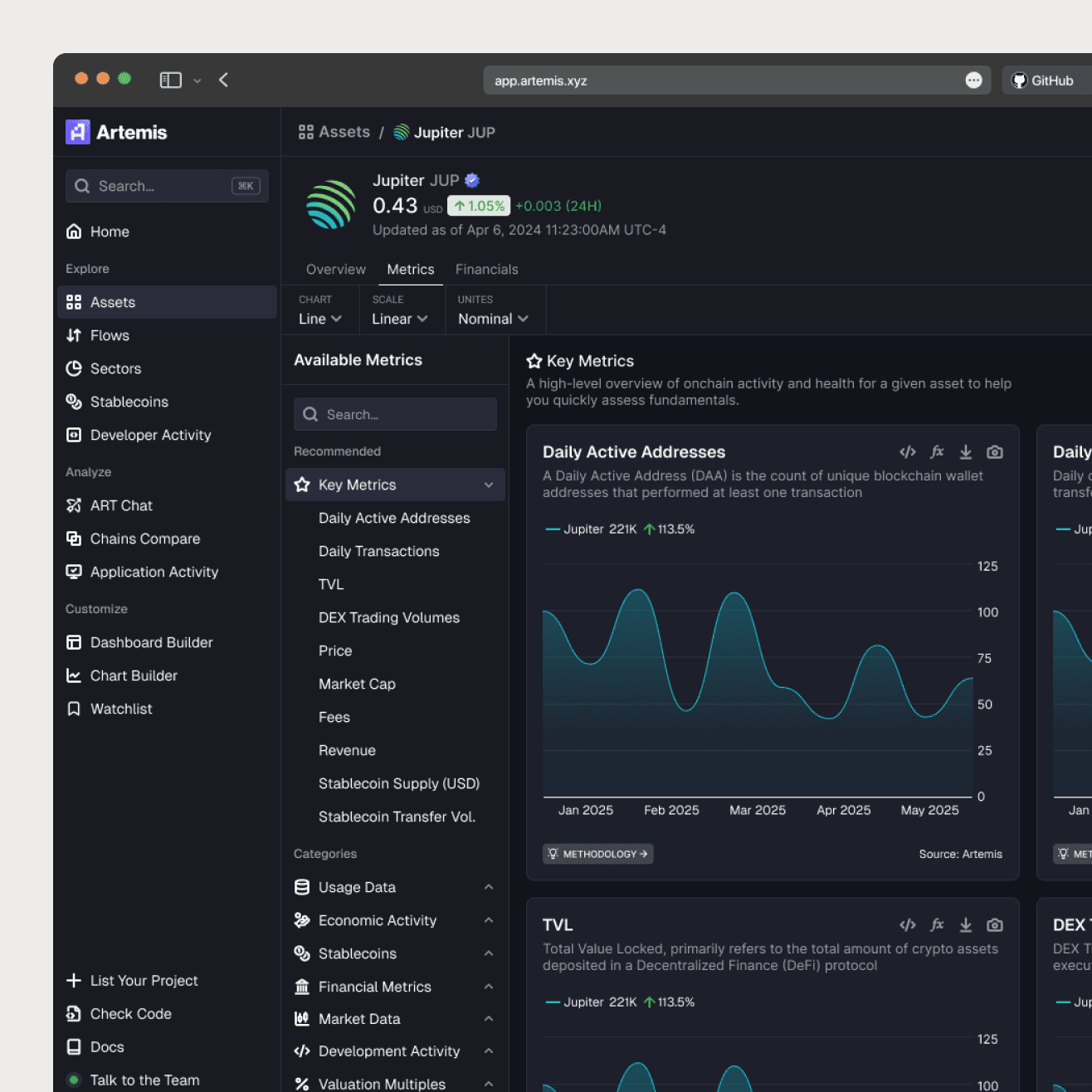Open Chains Compare
Screen dimensions: 1092x1092
click(167, 539)
